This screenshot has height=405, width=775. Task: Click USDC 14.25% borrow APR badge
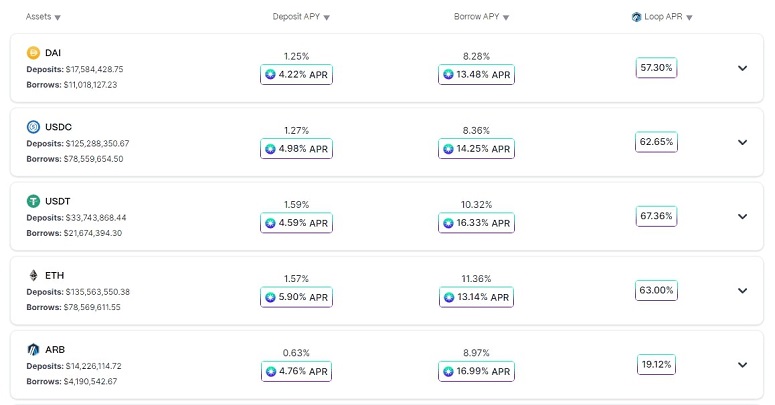(x=476, y=149)
